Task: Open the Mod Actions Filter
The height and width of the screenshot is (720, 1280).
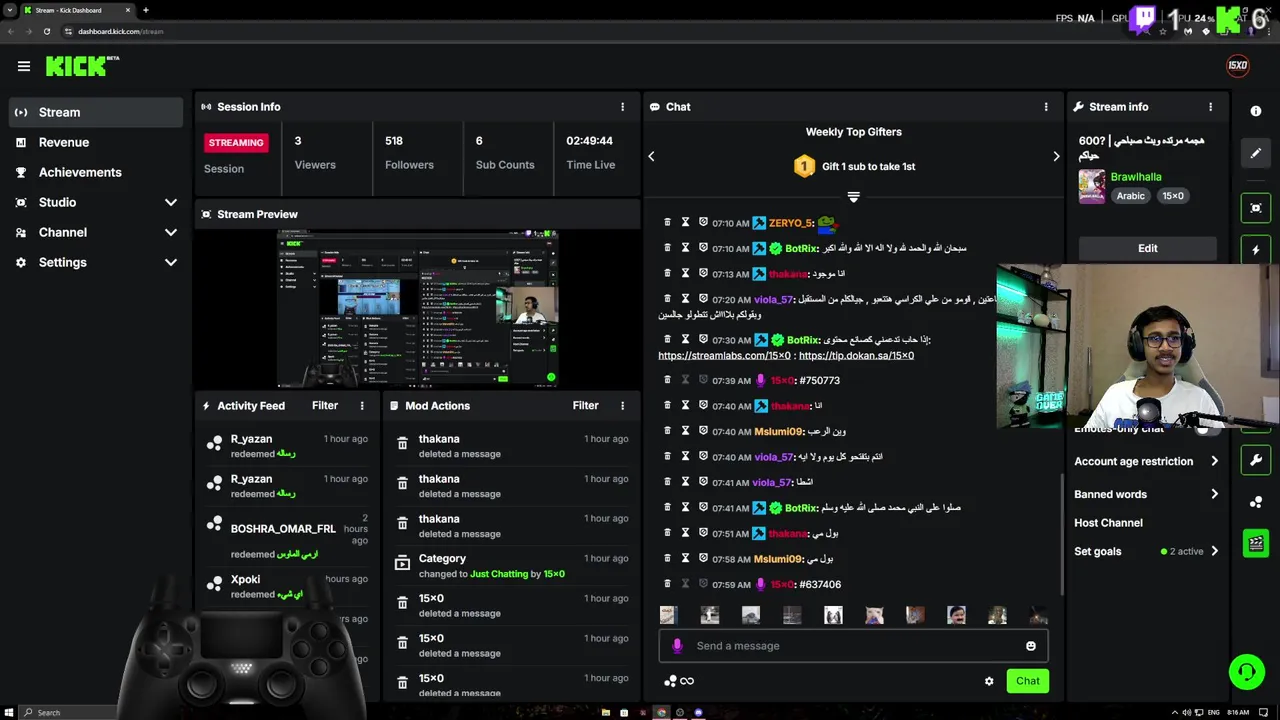Action: coord(585,406)
